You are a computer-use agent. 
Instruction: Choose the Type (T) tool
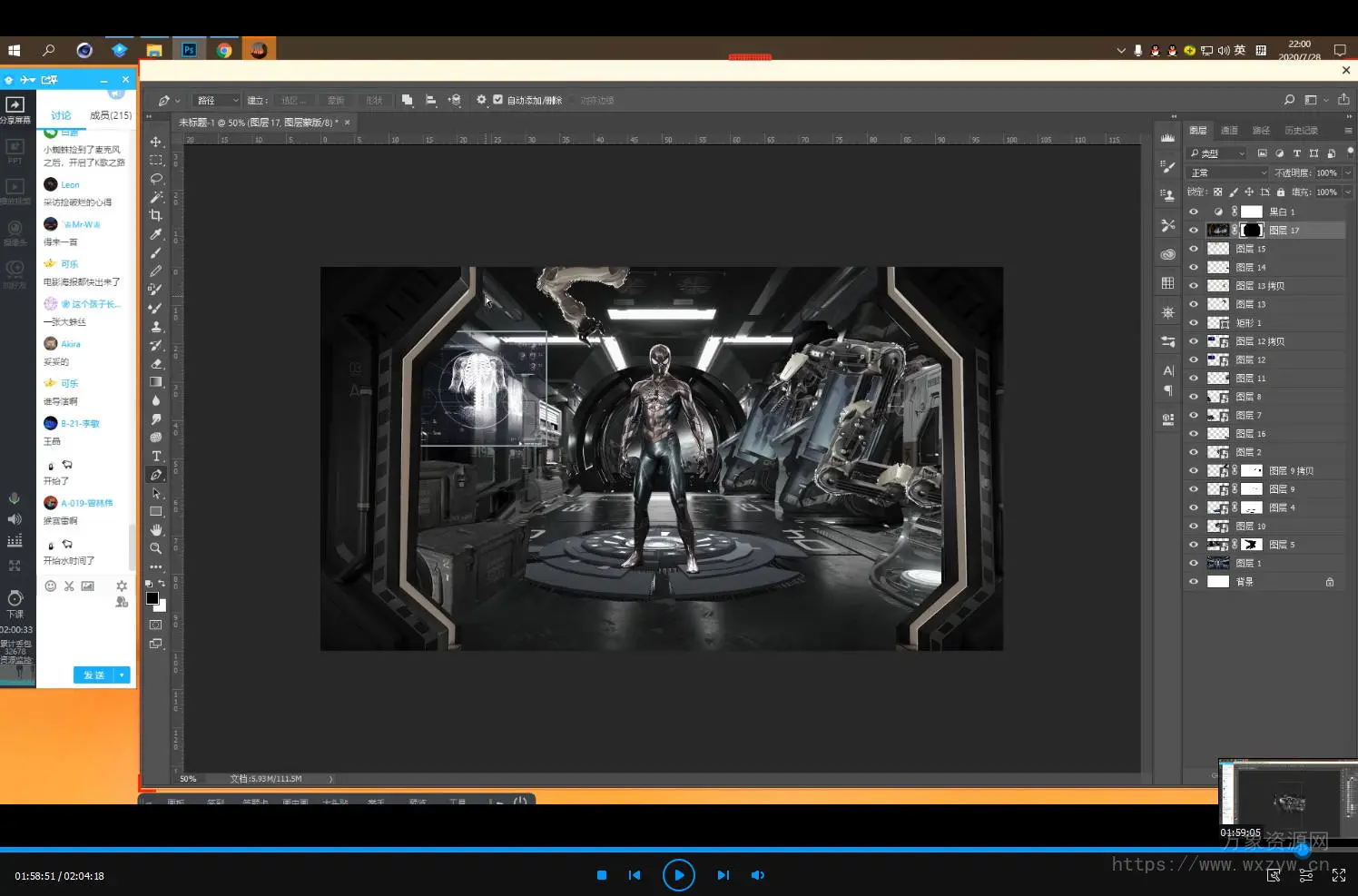click(156, 456)
